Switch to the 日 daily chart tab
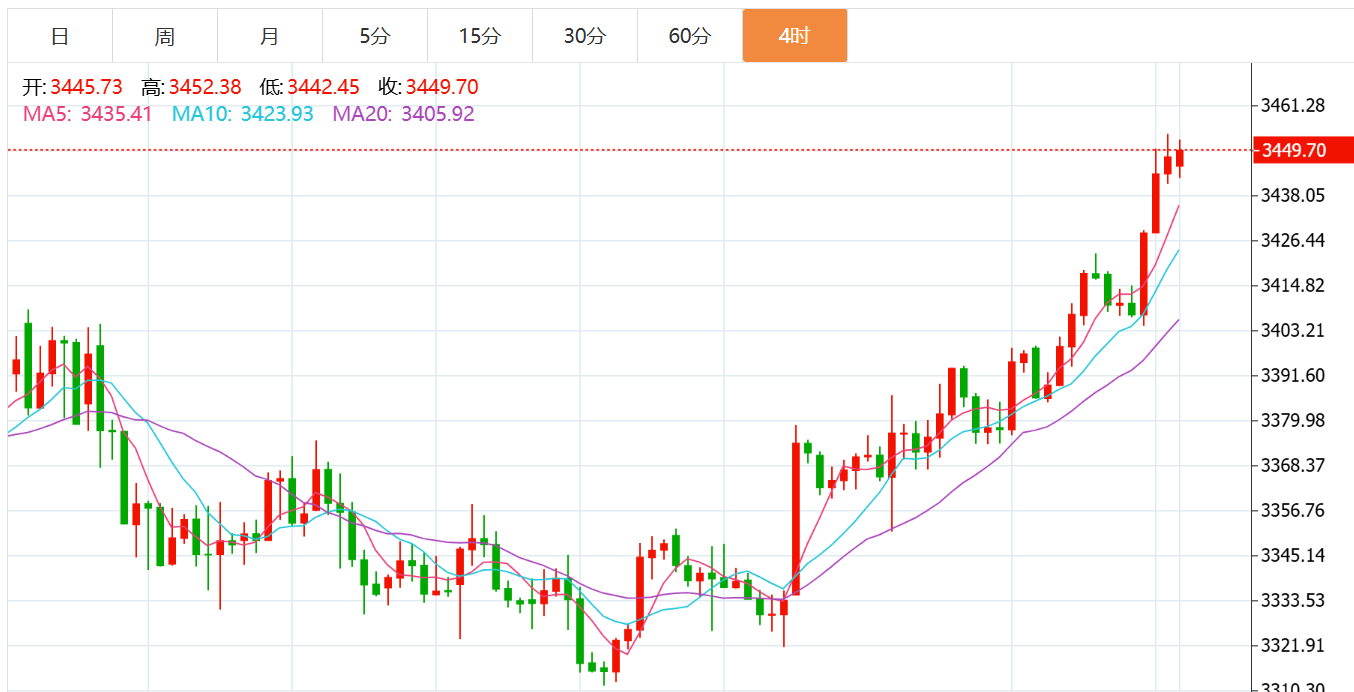The width and height of the screenshot is (1354, 692). 60,37
